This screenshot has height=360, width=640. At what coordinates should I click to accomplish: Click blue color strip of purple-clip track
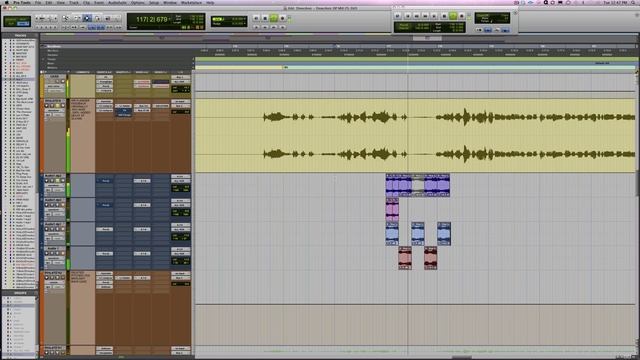[42, 186]
